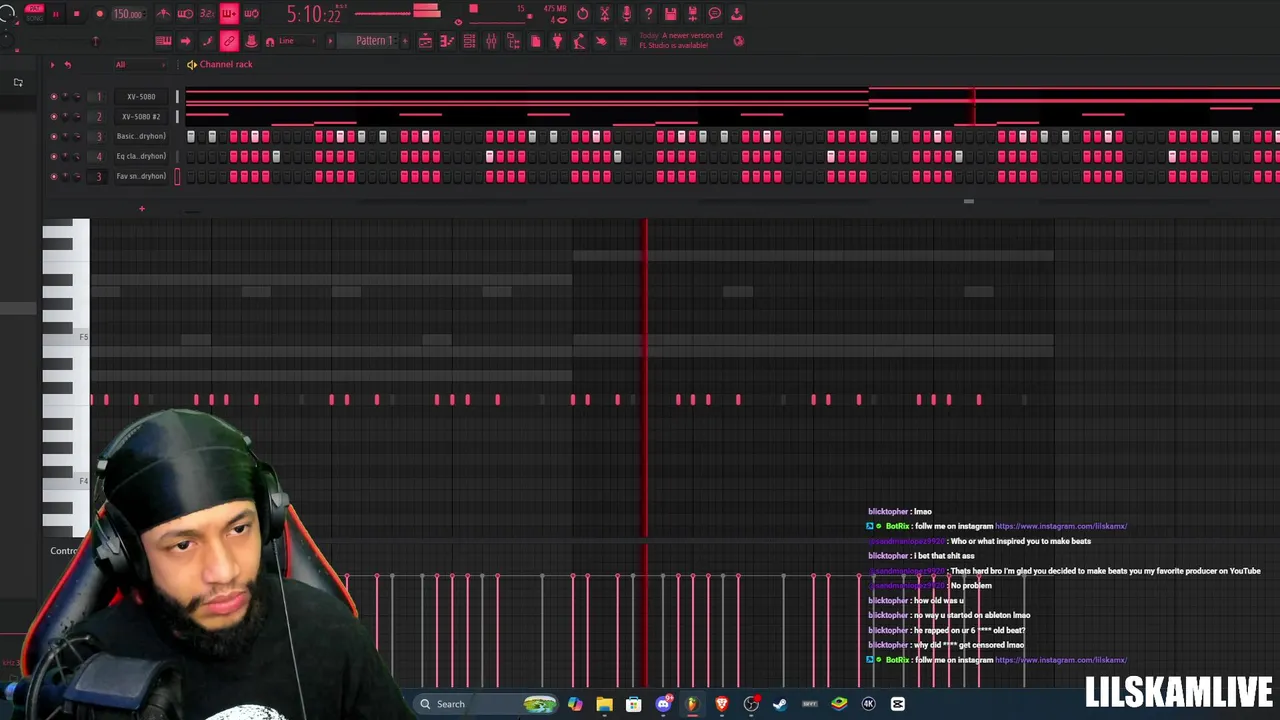Click the stamp tool icon
1280x720 pixels.
[x=251, y=41]
